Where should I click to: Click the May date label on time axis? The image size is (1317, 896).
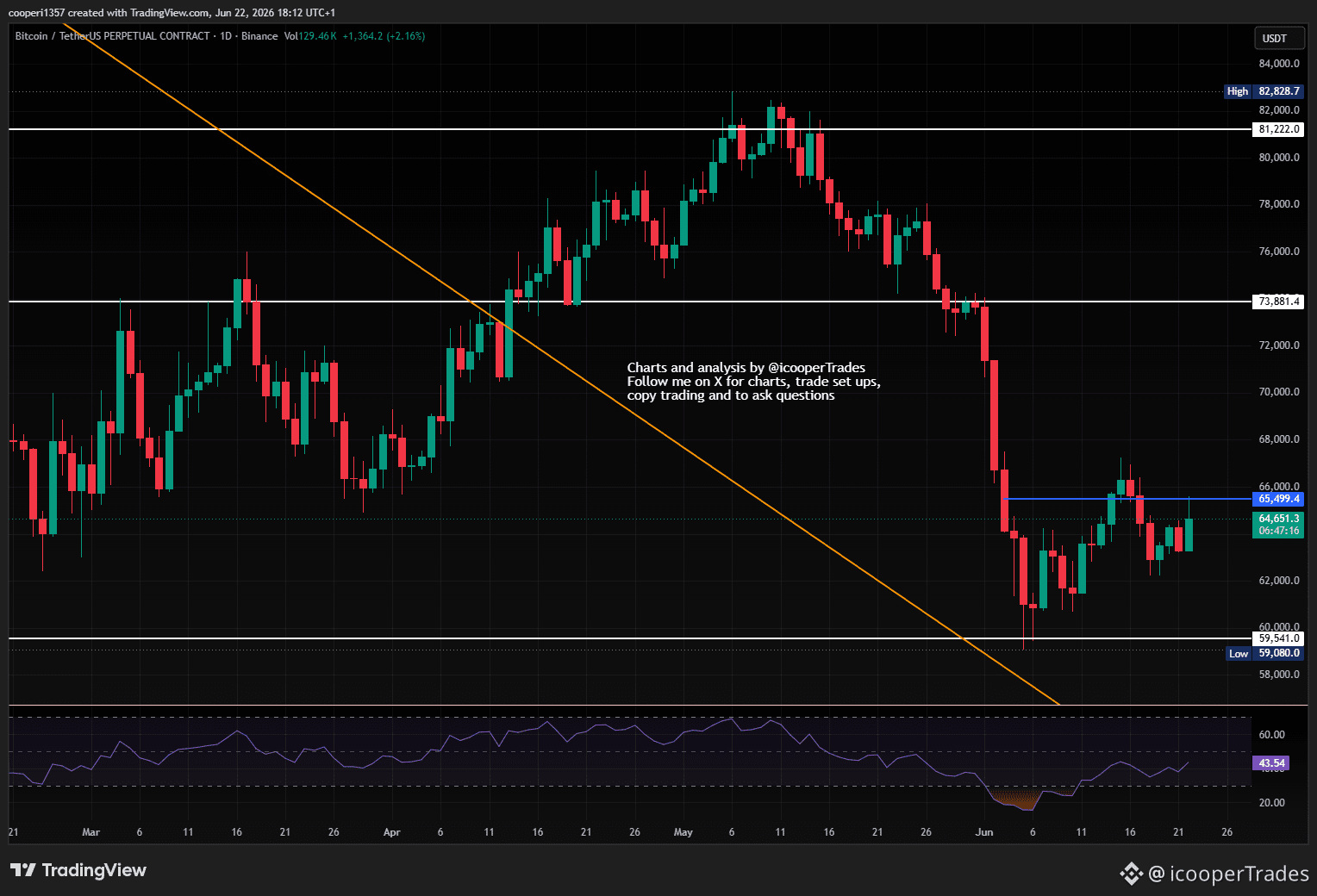[683, 832]
